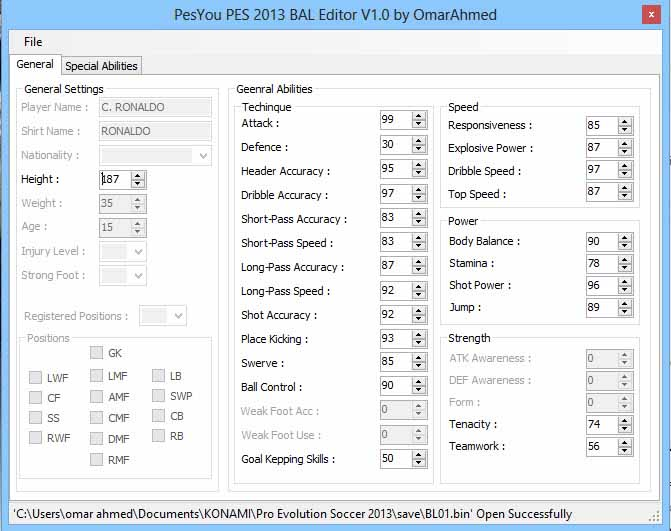
Task: Increase the Responsiveness value
Action: point(625,122)
